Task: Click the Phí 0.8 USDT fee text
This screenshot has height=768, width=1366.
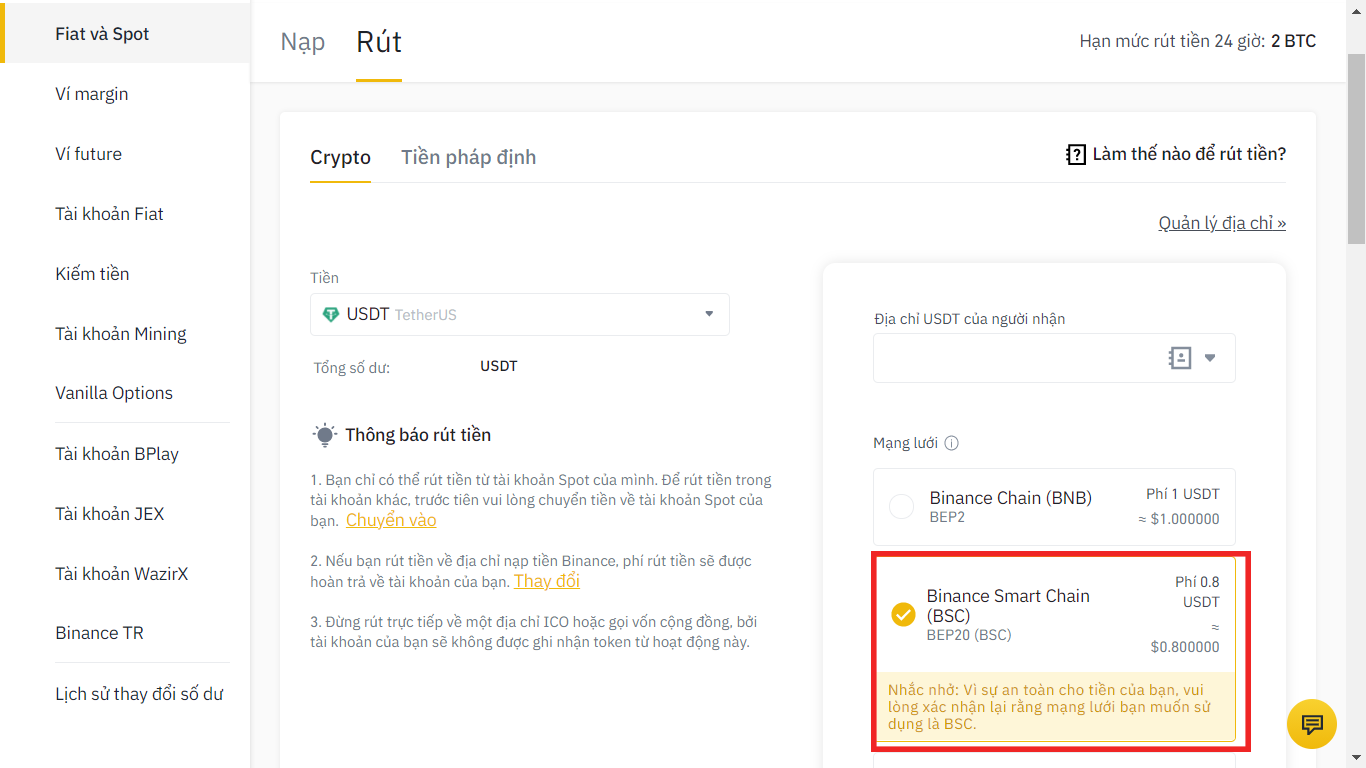Action: 1195,592
